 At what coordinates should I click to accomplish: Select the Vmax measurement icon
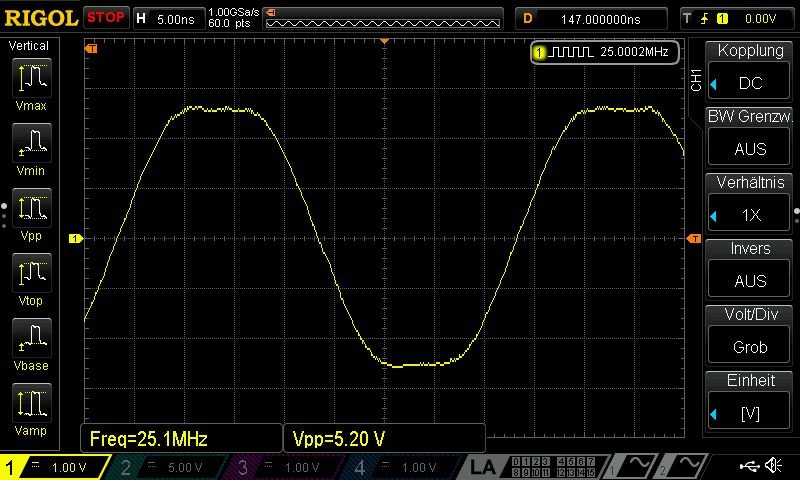[x=31, y=77]
